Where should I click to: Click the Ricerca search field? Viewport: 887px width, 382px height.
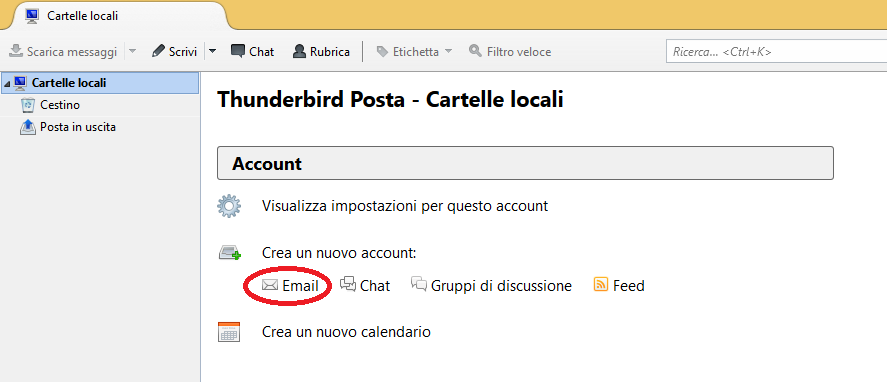776,52
